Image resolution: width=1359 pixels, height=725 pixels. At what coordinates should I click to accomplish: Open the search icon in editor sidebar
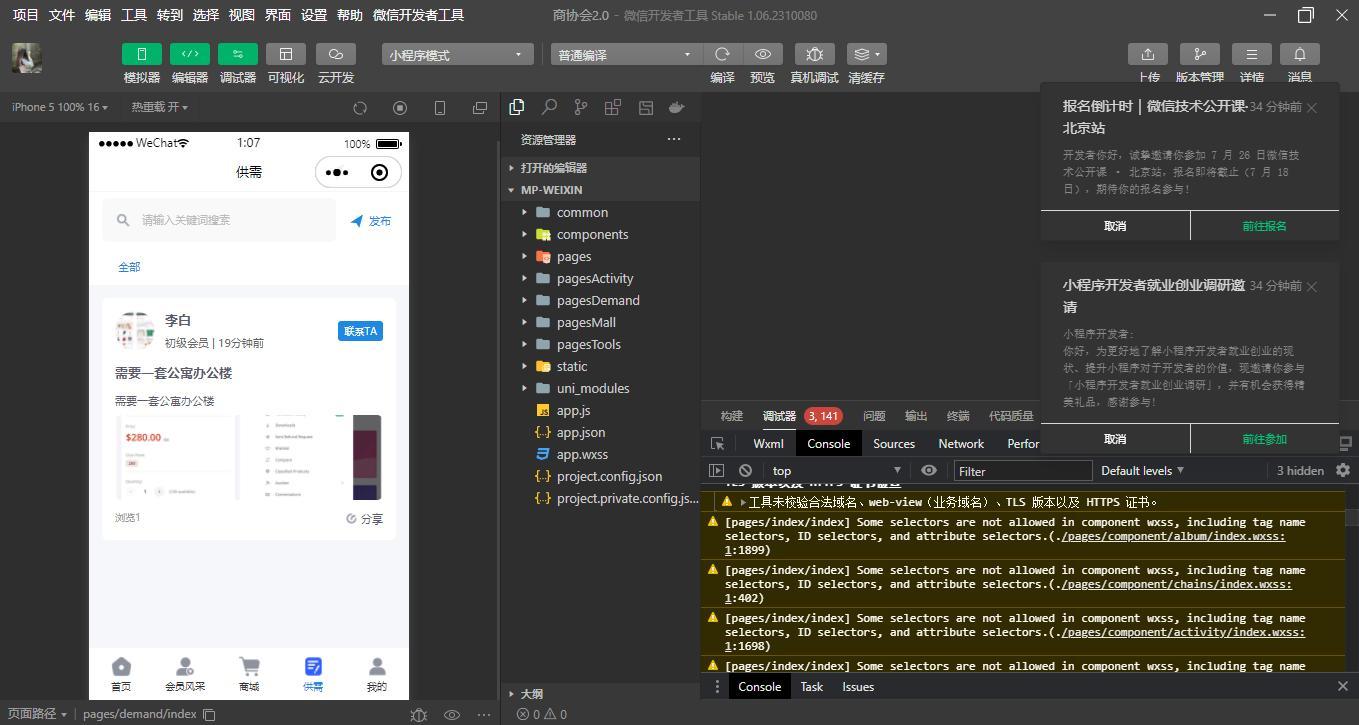tap(549, 107)
